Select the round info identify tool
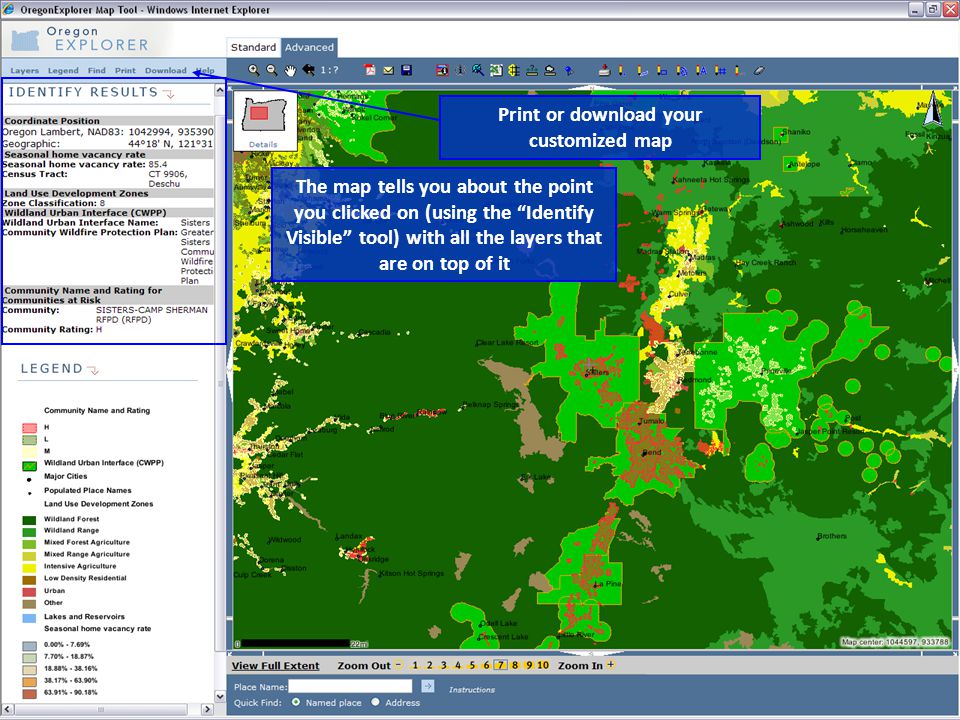Image resolution: width=960 pixels, height=720 pixels. click(460, 70)
